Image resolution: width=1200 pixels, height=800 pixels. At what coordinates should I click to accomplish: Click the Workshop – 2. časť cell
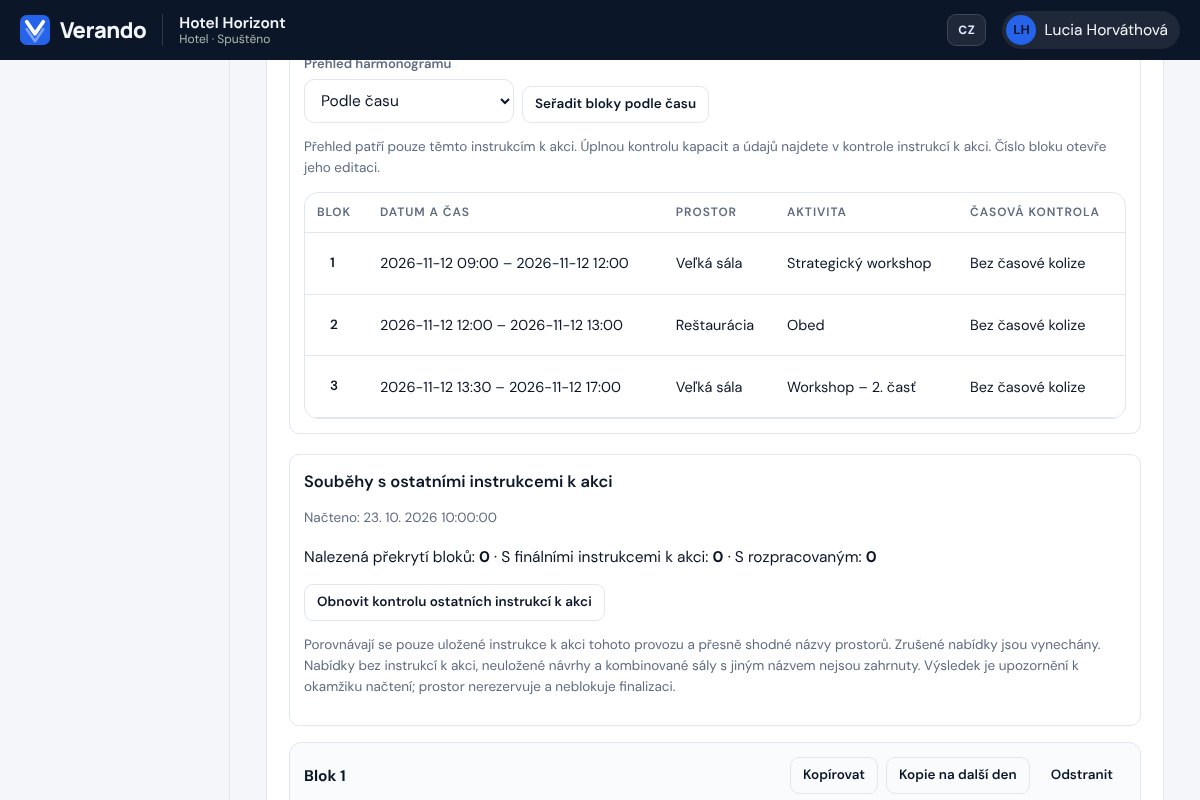tap(851, 387)
